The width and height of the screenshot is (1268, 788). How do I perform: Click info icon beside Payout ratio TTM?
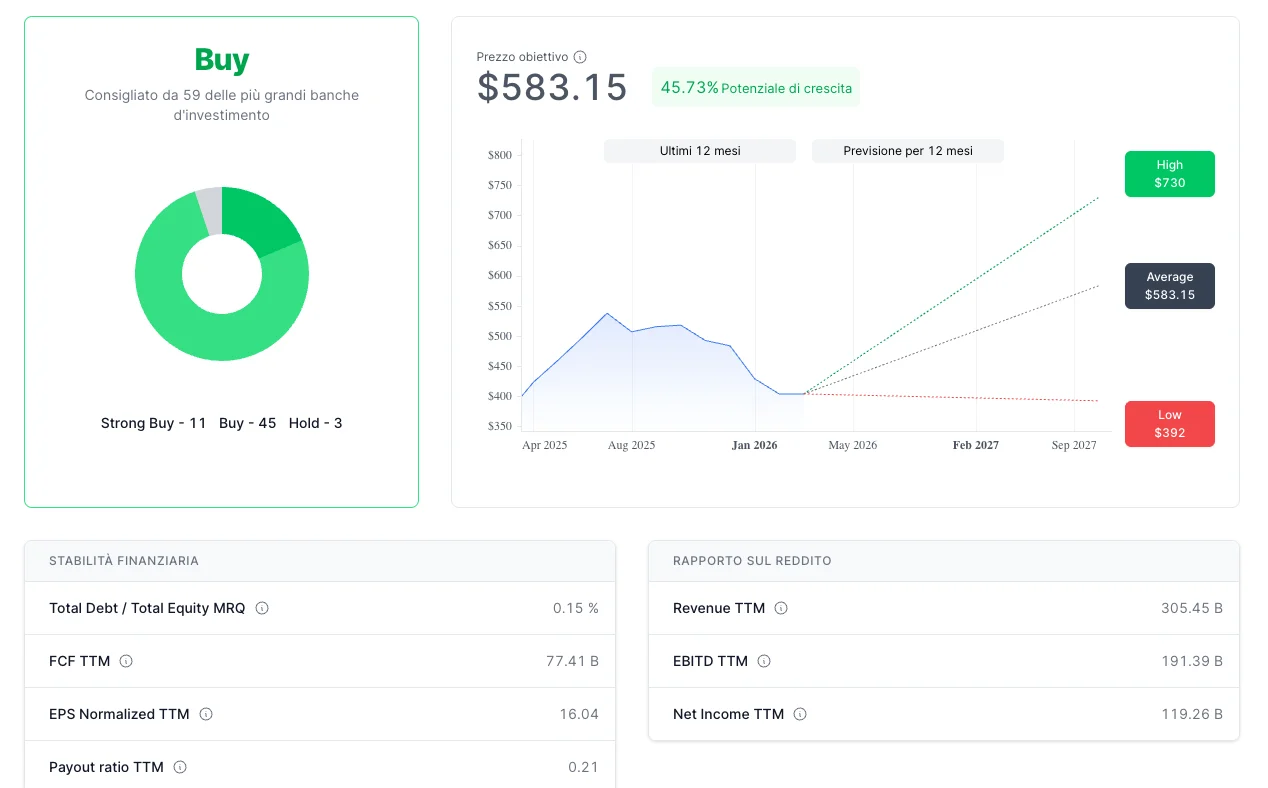click(180, 767)
